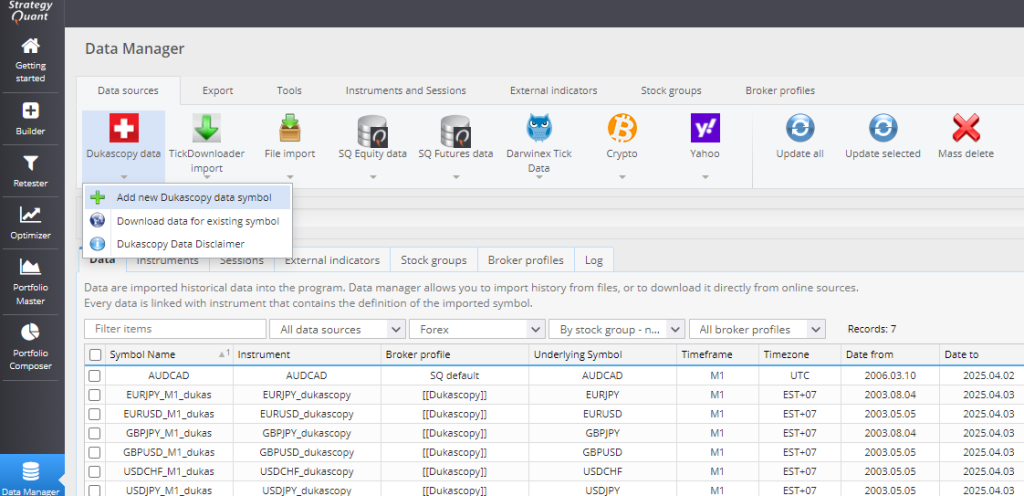Open the Forex filter dropdown
The width and height of the screenshot is (1024, 496).
coord(476,329)
